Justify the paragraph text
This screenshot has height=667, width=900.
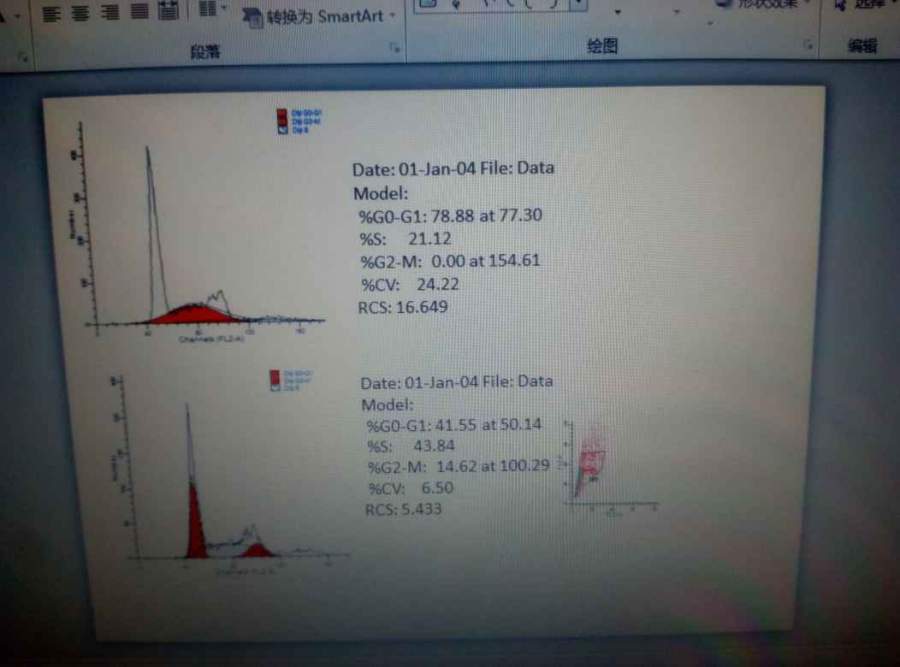pos(139,10)
